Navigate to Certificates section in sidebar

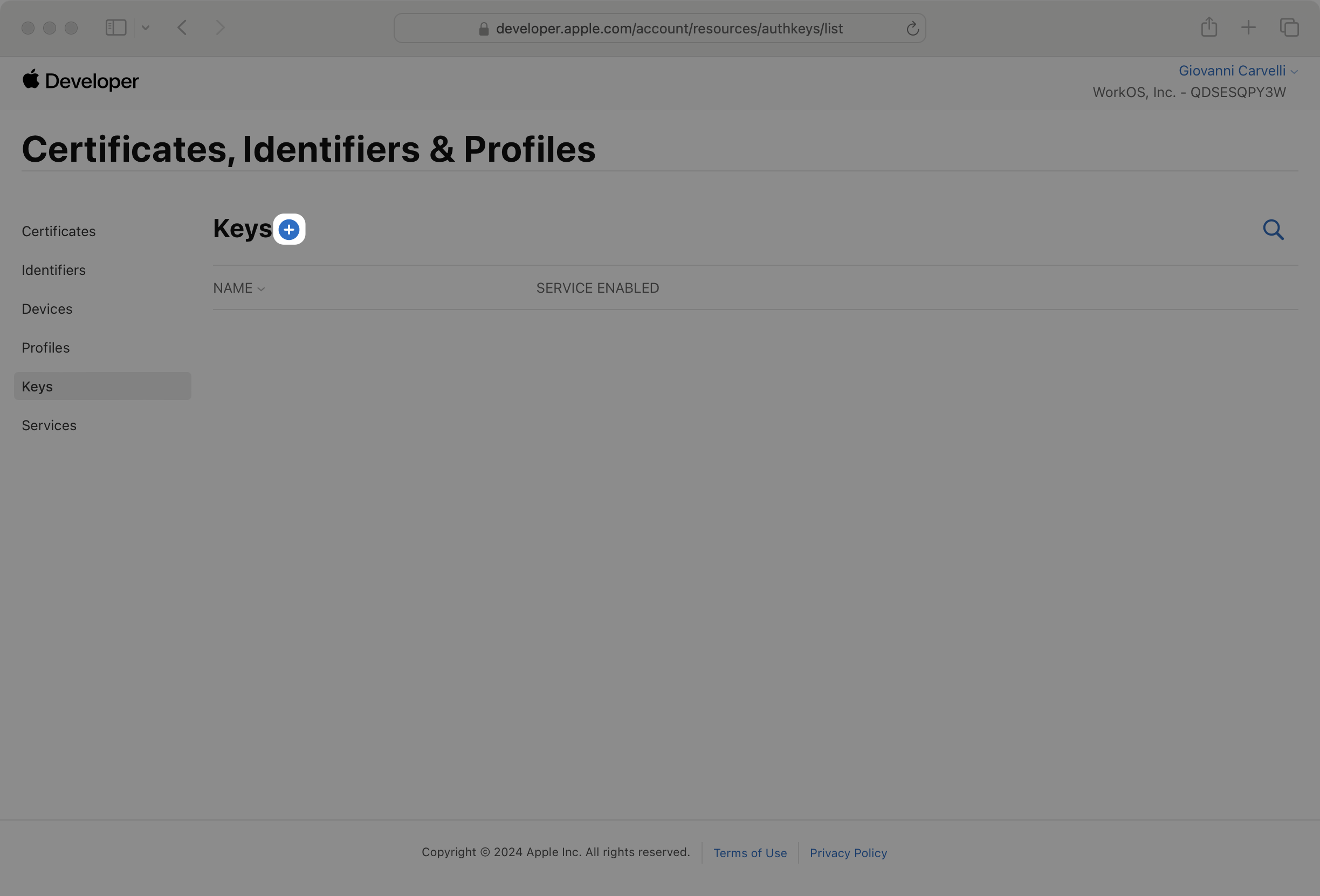pyautogui.click(x=58, y=231)
